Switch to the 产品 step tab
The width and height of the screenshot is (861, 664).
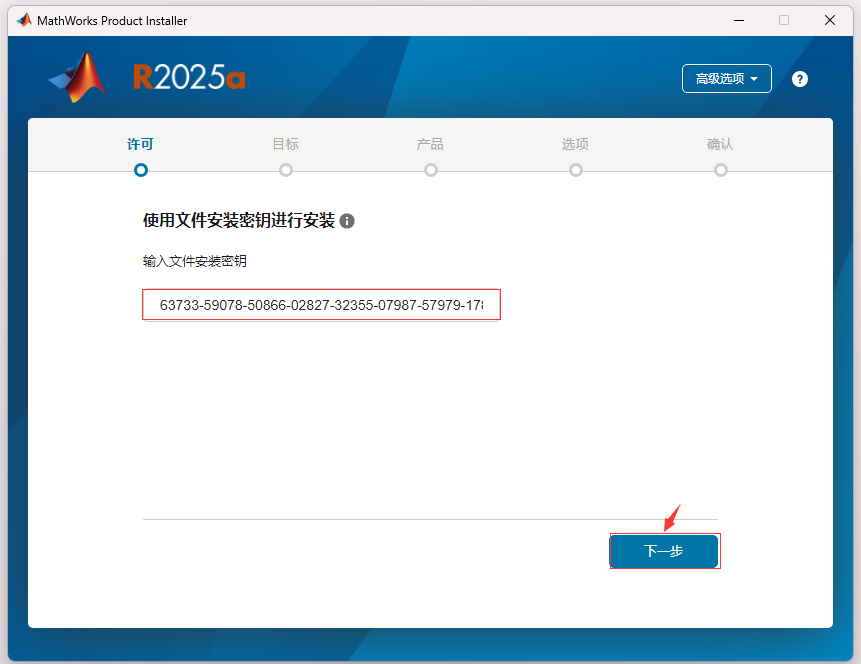tap(430, 144)
